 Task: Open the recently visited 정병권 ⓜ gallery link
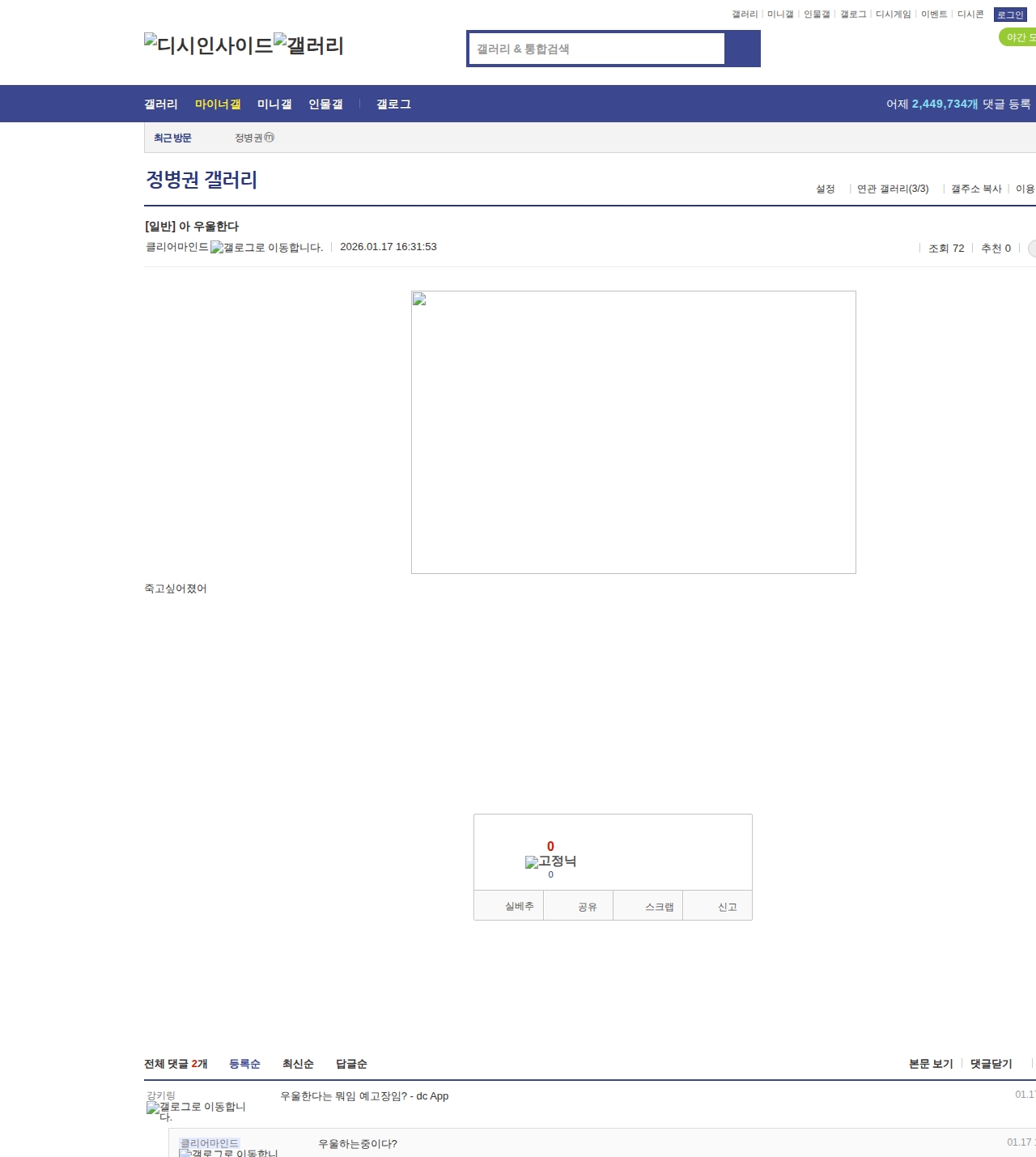pos(254,138)
